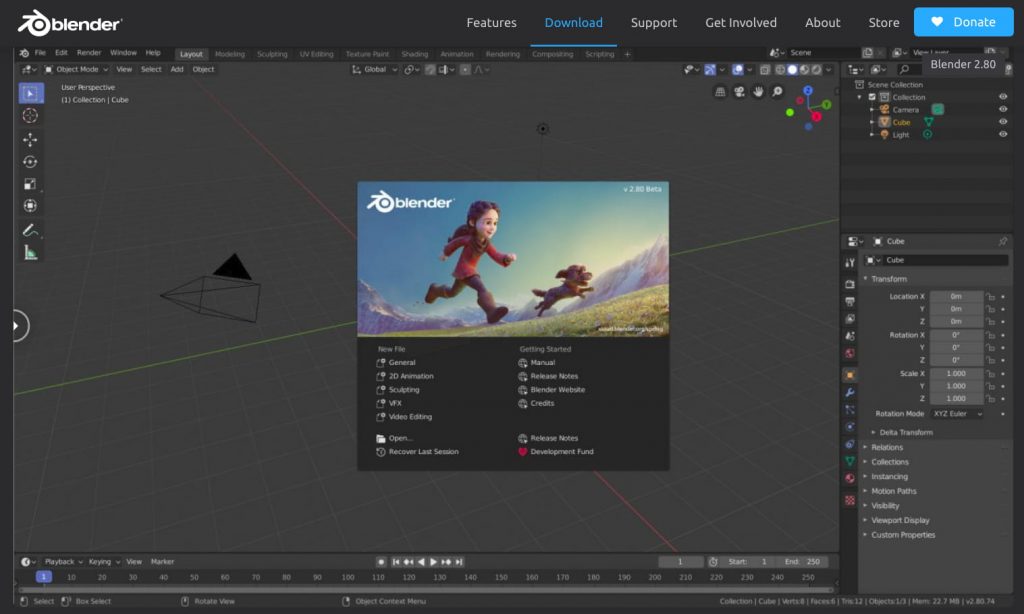Open Release Notes under Getting Started
The height and width of the screenshot is (614, 1024).
pyautogui.click(x=553, y=376)
